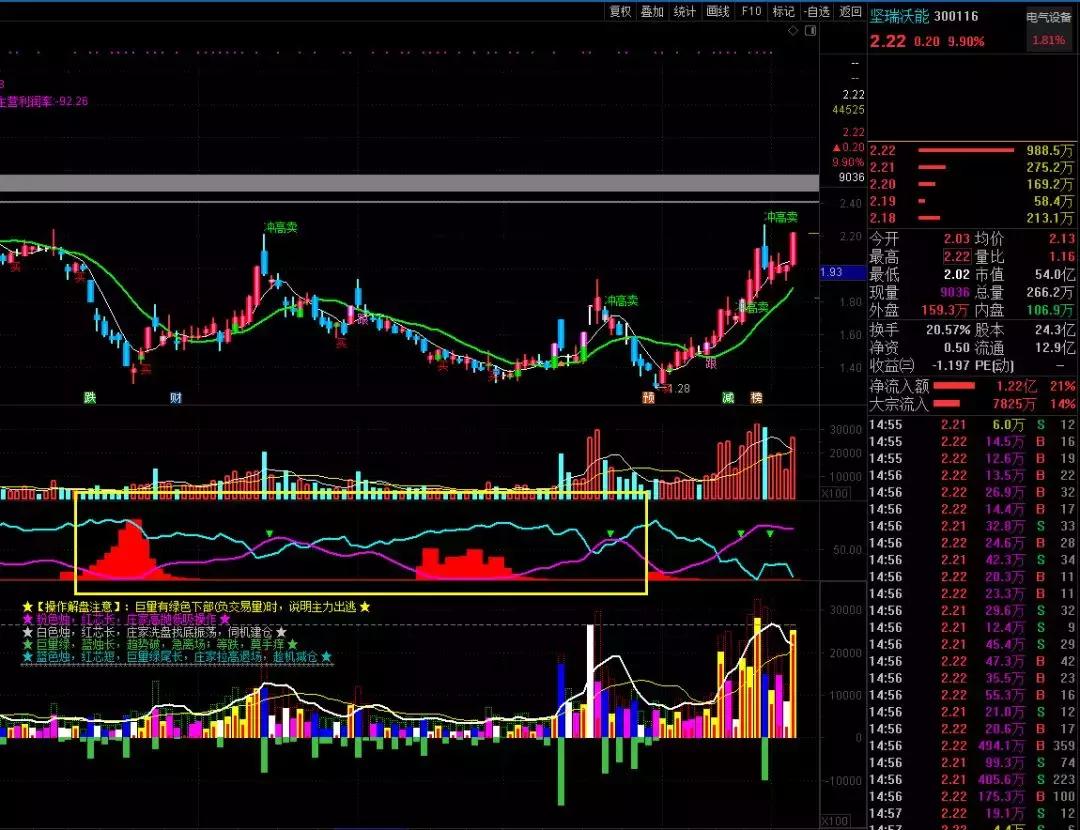1080x830 pixels.
Task: Click the leftmost green triangle signal marker
Action: click(269, 532)
